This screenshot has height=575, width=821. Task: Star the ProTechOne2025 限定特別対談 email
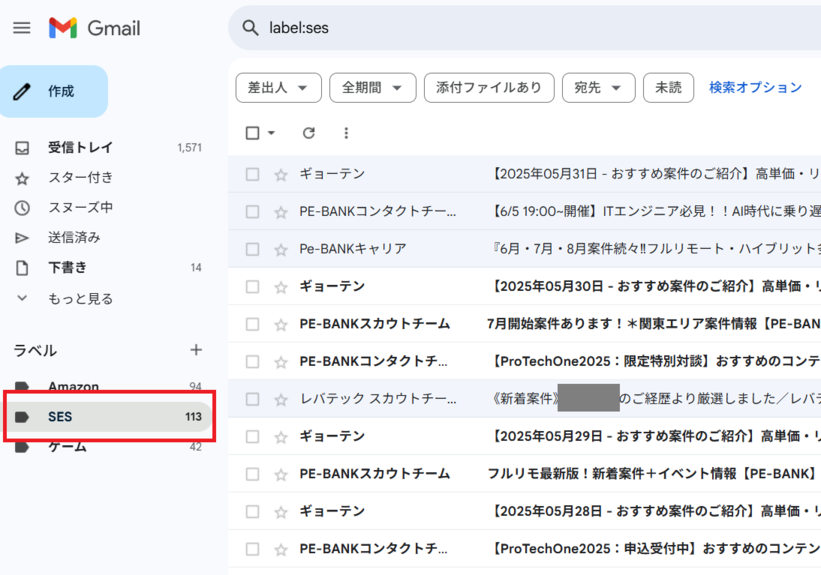tap(281, 362)
